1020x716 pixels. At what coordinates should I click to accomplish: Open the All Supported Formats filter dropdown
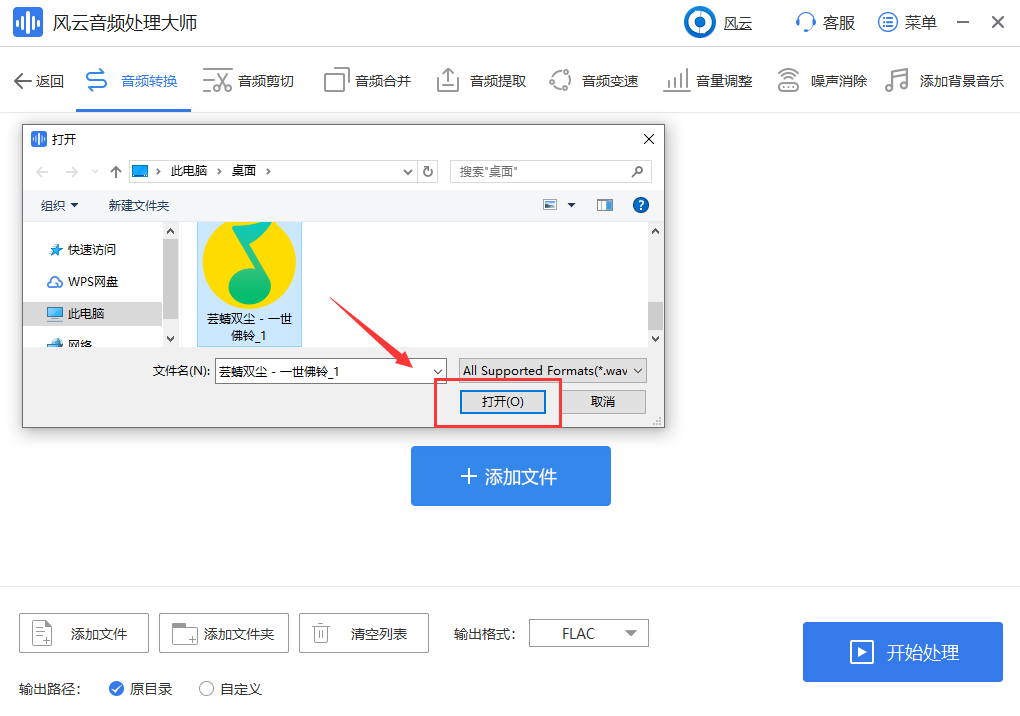coord(552,371)
